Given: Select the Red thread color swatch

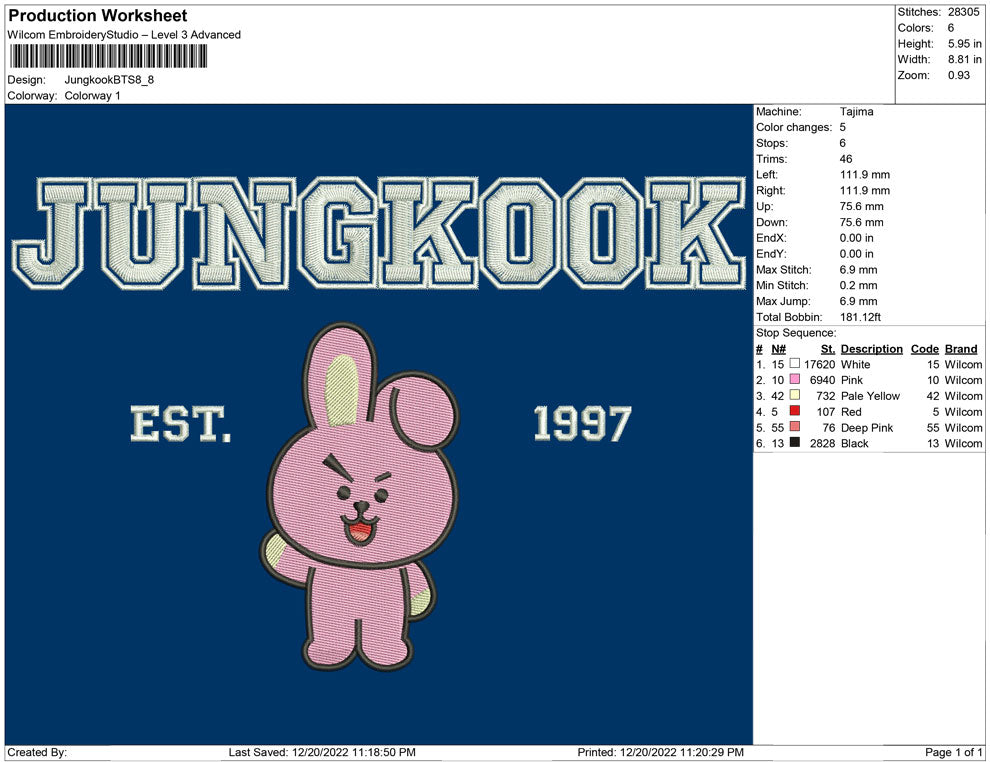Looking at the screenshot, I should coord(795,411).
